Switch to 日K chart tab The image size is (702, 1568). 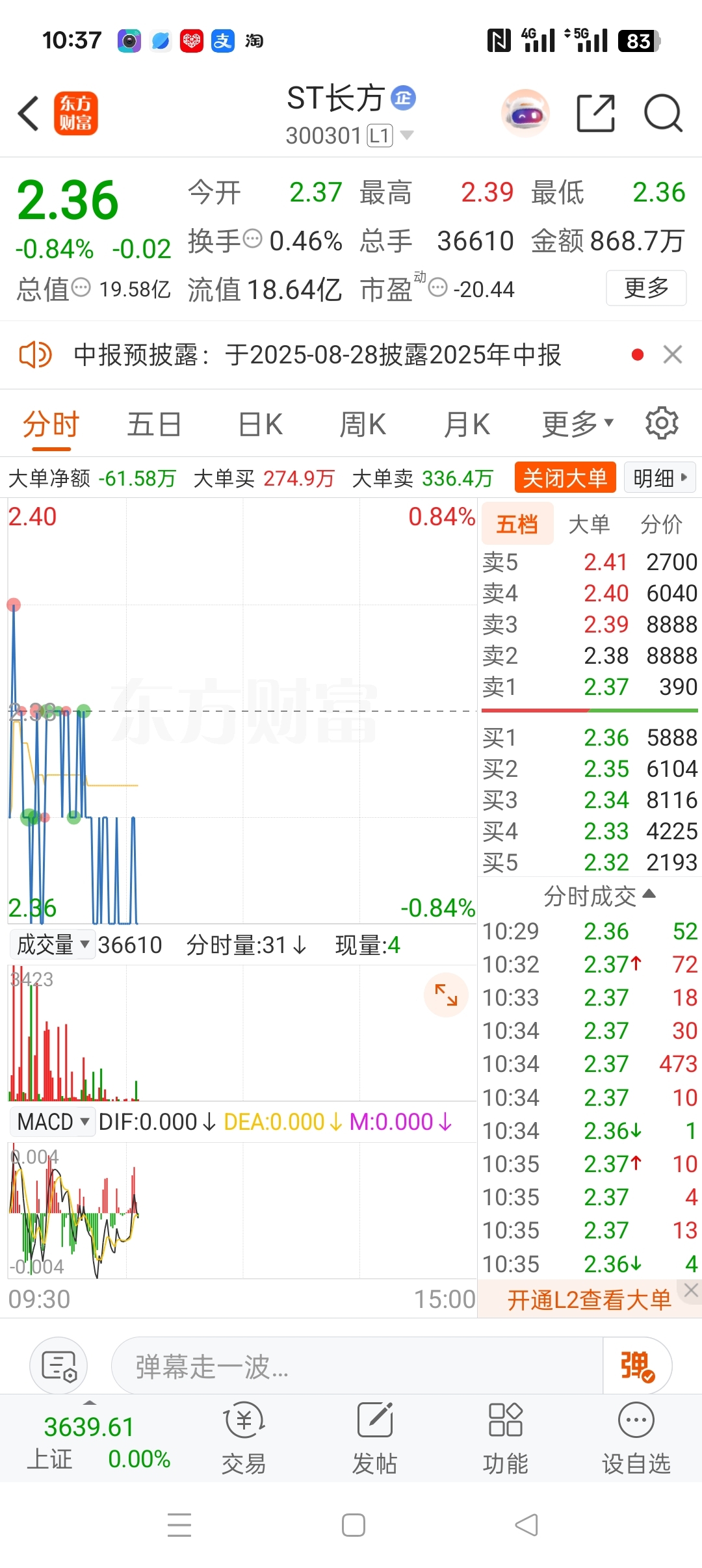point(260,425)
